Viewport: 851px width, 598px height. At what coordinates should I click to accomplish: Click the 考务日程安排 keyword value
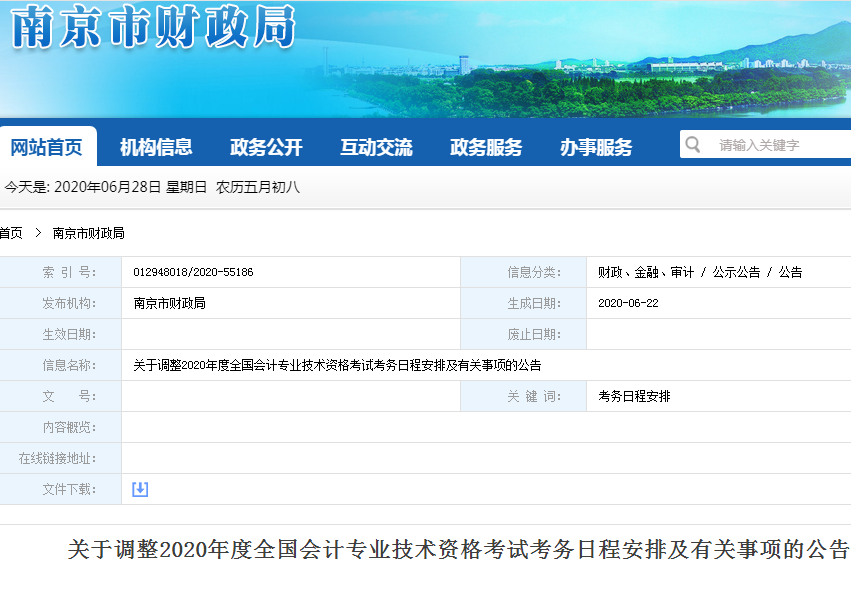634,396
